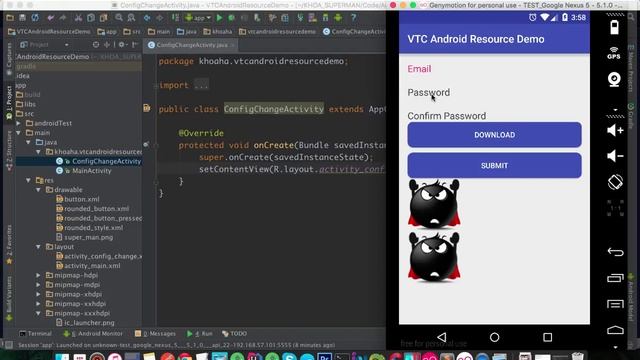Select super_man.png in tree
The height and width of the screenshot is (360, 640).
(x=89, y=237)
